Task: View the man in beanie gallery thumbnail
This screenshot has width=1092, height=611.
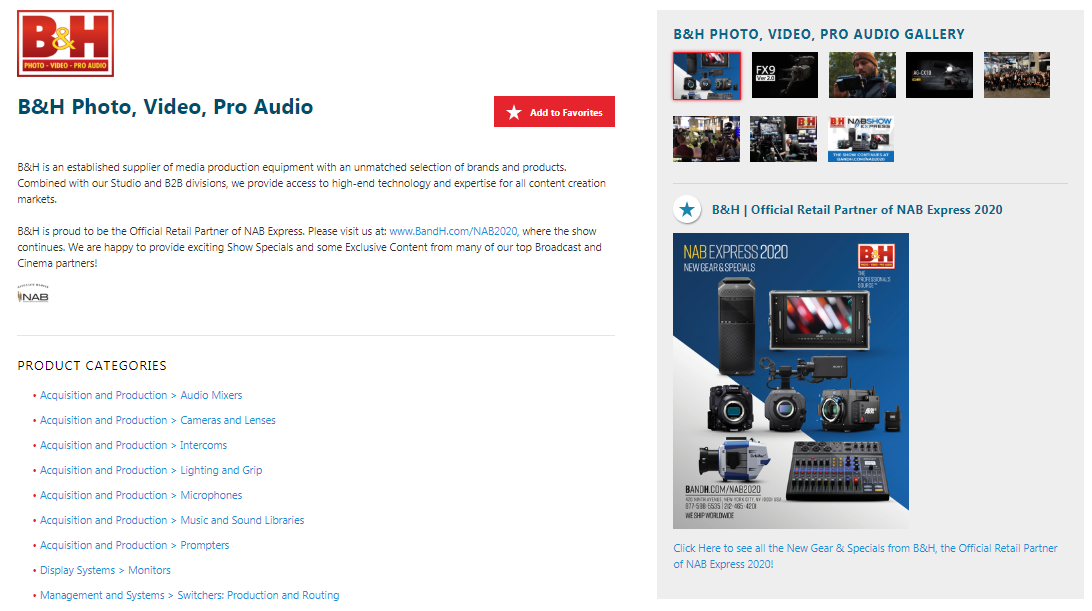Action: pyautogui.click(x=862, y=75)
